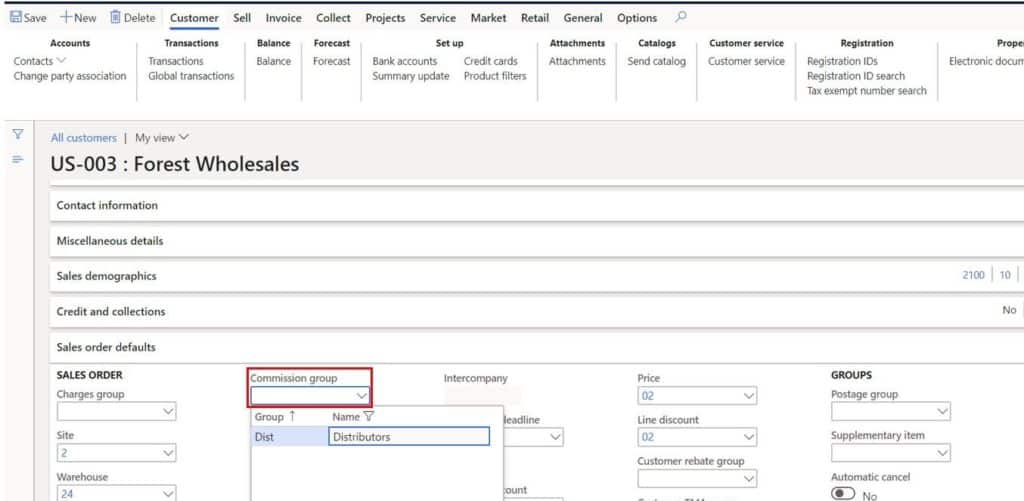This screenshot has height=501, width=1024.
Task: Click the All customers link
Action: coord(84,138)
